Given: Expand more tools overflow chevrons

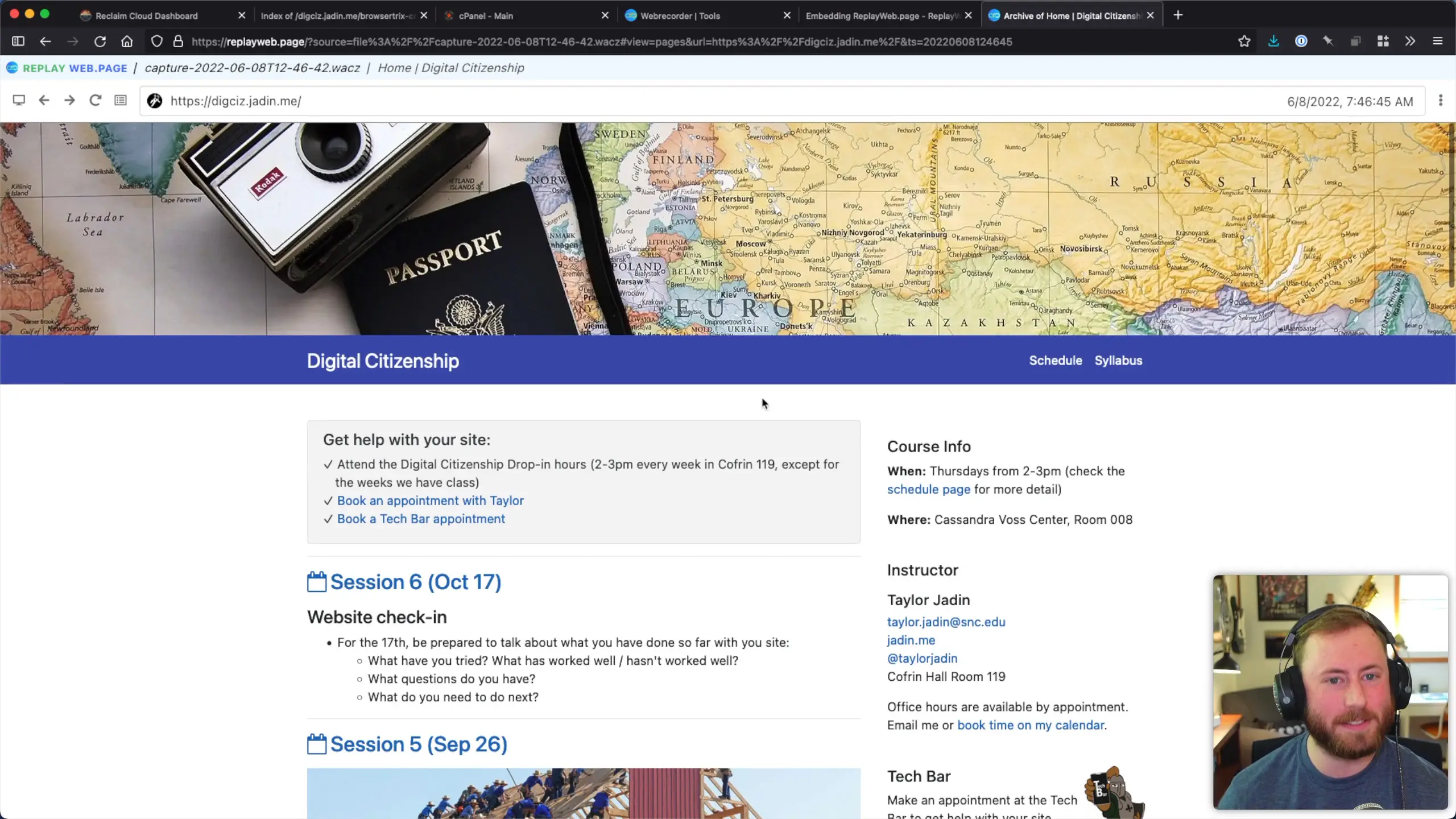Looking at the screenshot, I should (x=1410, y=42).
